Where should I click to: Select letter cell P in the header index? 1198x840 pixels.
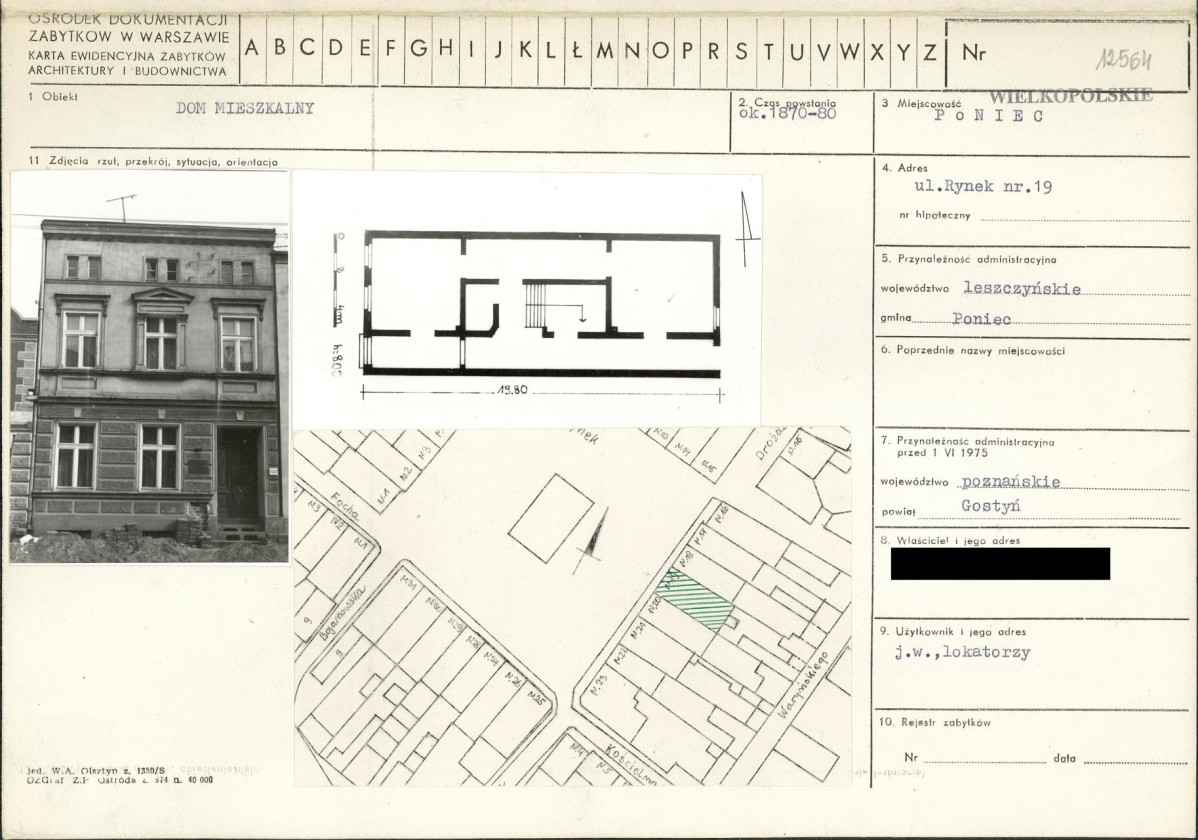pos(687,50)
